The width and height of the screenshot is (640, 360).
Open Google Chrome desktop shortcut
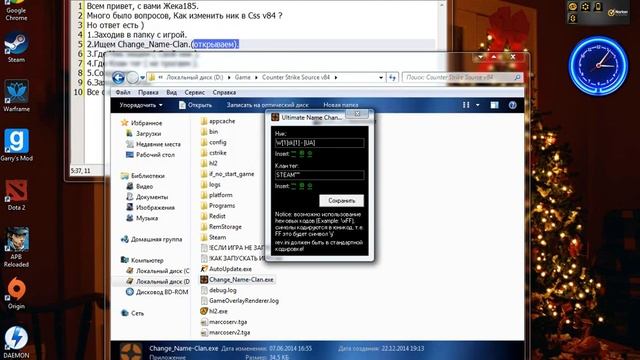pyautogui.click(x=16, y=10)
